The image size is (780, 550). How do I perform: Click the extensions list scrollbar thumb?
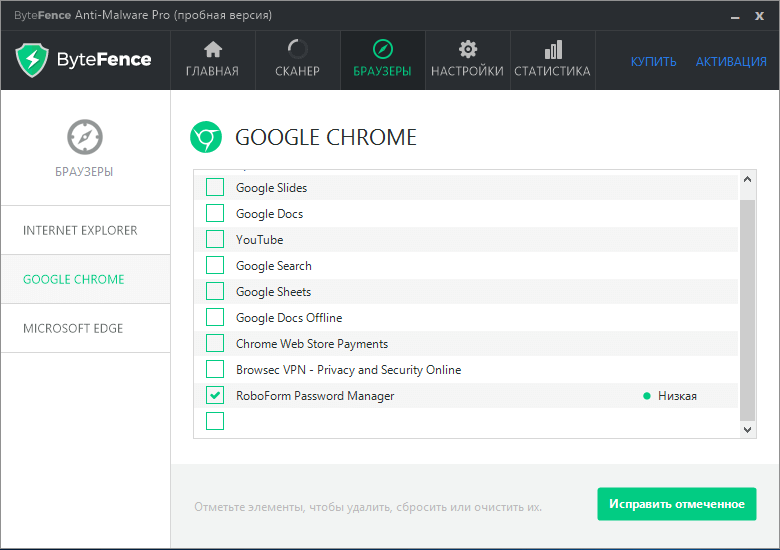point(748,305)
